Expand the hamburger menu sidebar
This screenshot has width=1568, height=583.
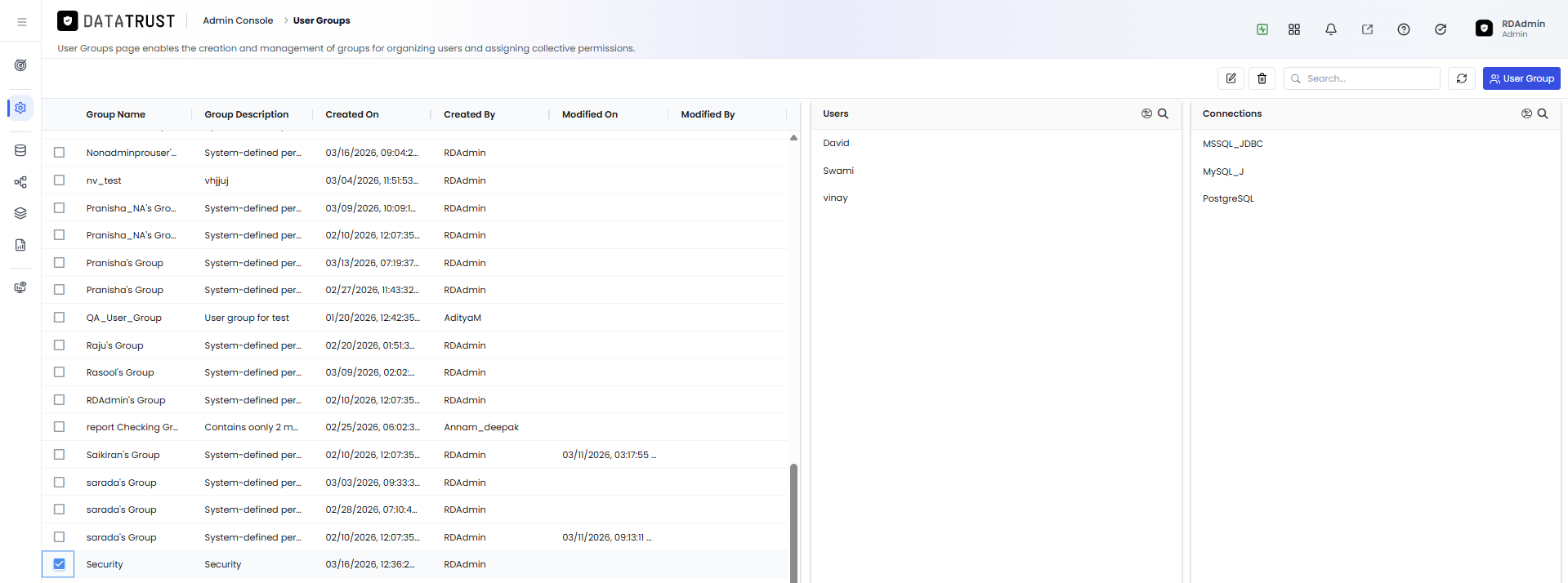(x=21, y=22)
